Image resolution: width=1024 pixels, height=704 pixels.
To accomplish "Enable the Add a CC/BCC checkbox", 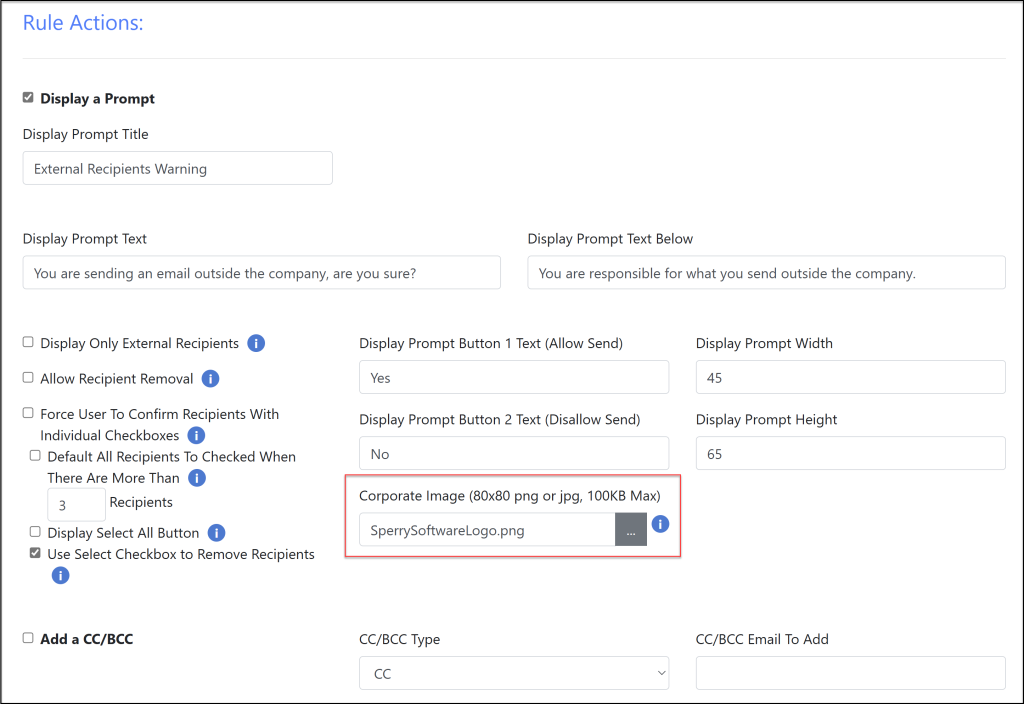I will pyautogui.click(x=29, y=638).
